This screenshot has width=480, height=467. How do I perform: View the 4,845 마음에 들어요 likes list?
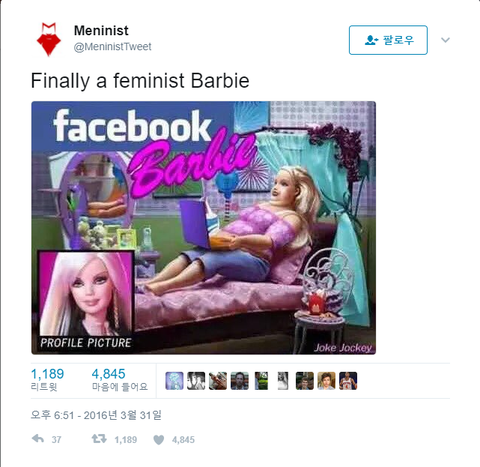click(120, 380)
